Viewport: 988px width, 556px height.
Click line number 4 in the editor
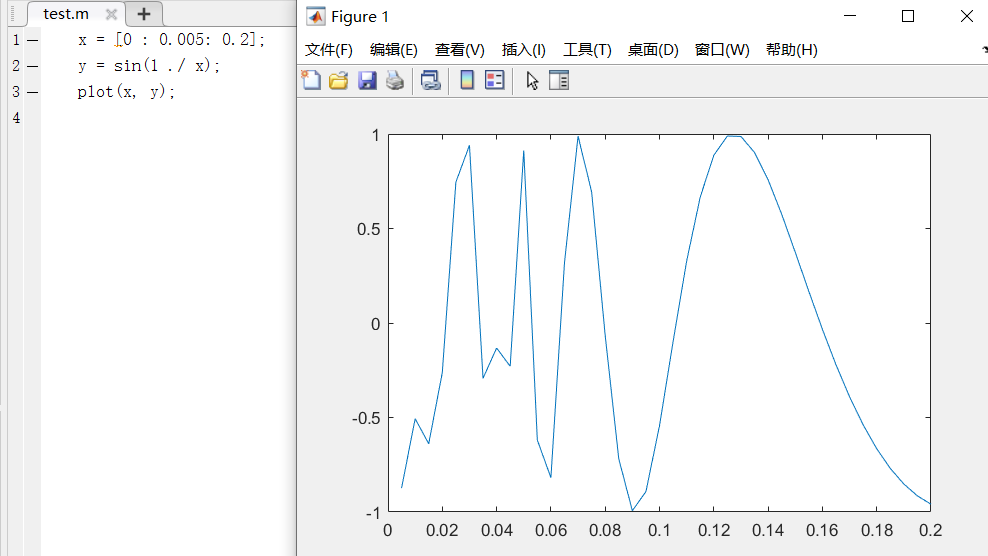pos(16,118)
